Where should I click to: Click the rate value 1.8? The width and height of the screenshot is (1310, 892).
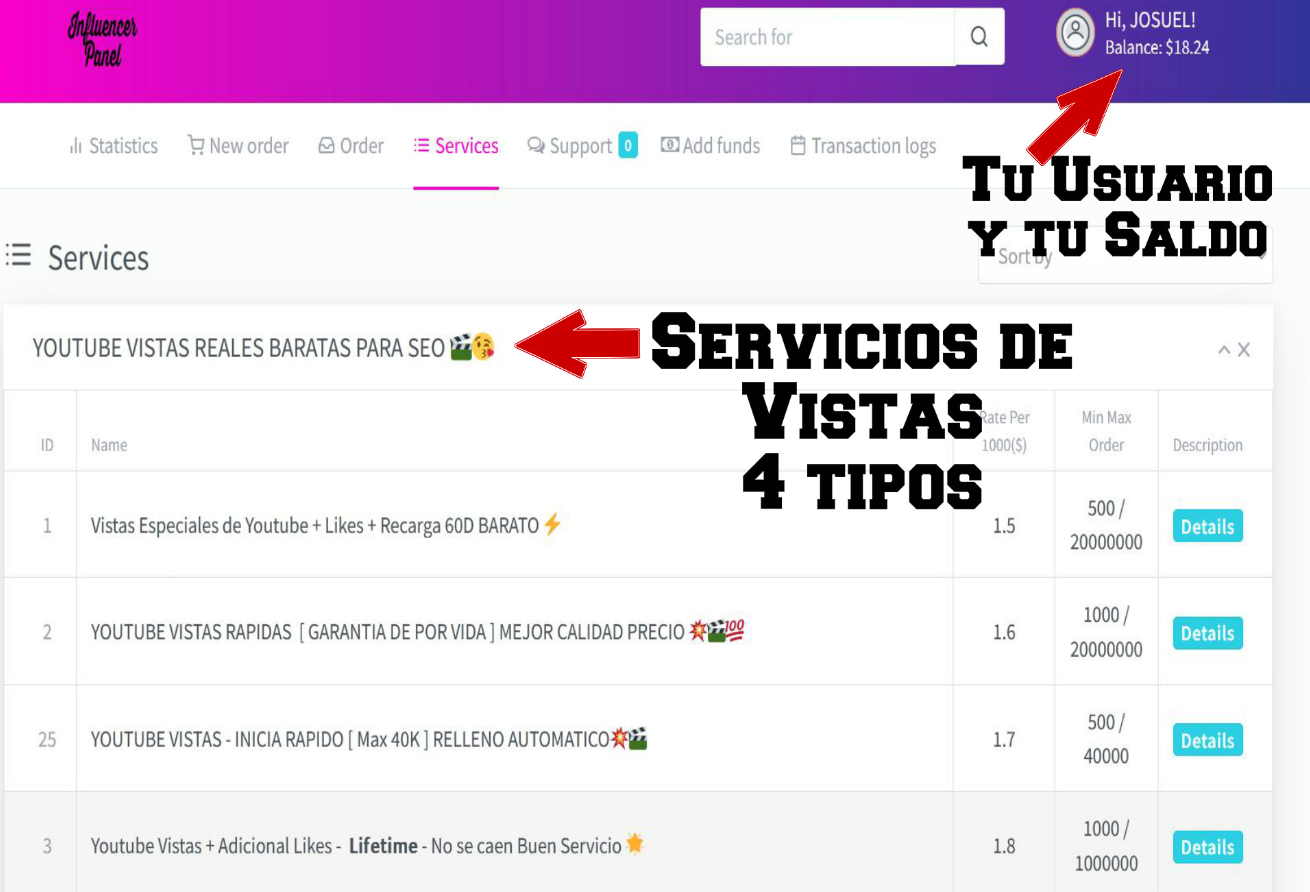click(x=1004, y=847)
